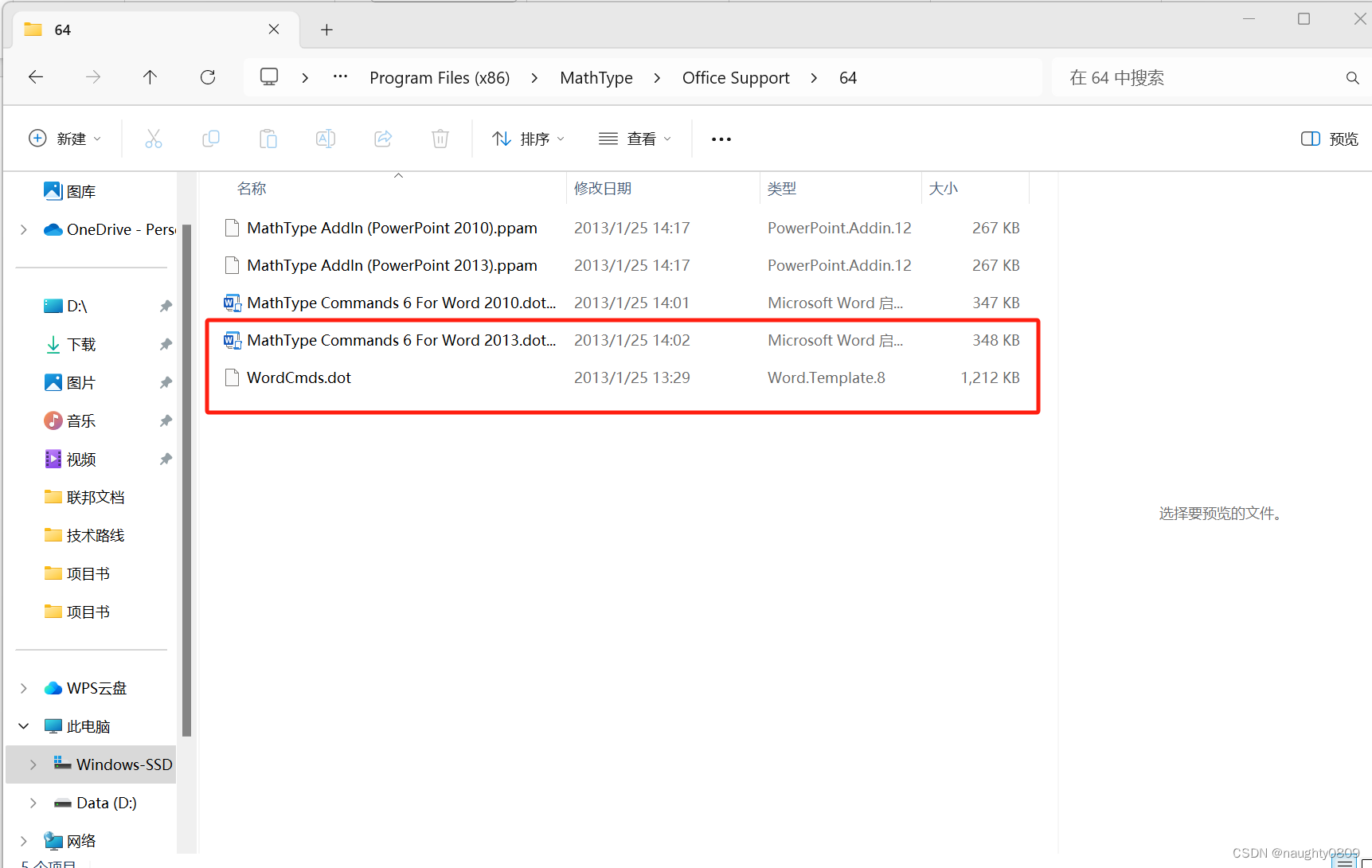This screenshot has height=868, width=1372.
Task: Focus the search box for folder 64
Action: pyautogui.click(x=1194, y=77)
